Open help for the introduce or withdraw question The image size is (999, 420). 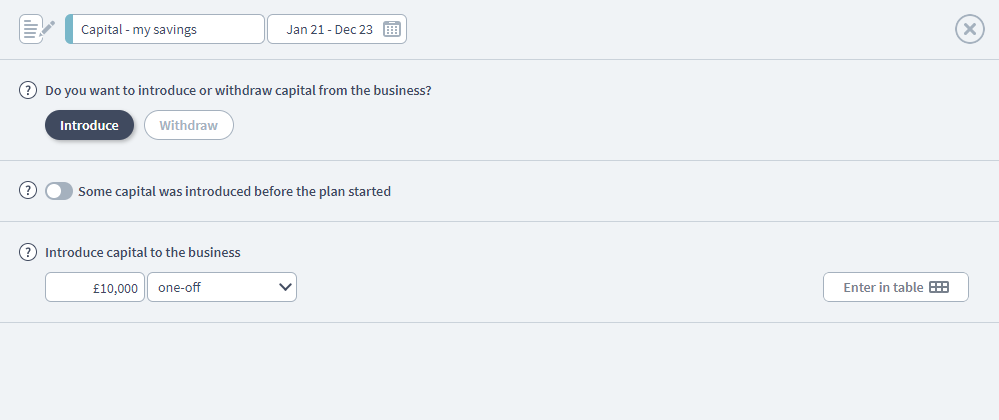coord(29,90)
